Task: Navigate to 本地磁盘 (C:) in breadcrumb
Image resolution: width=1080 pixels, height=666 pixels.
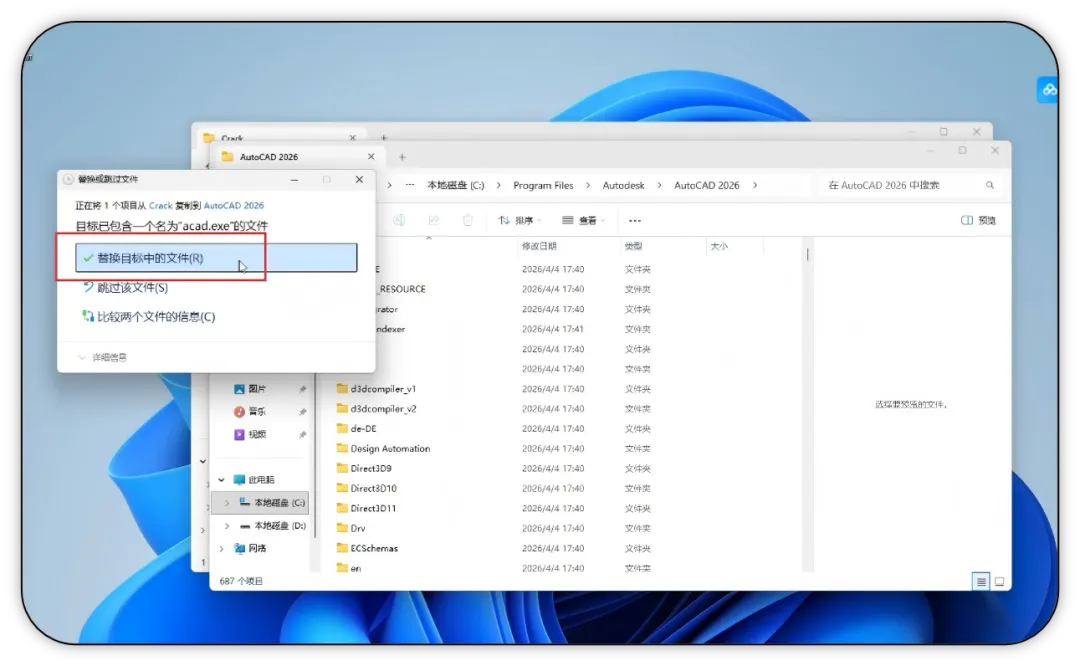Action: tap(455, 185)
